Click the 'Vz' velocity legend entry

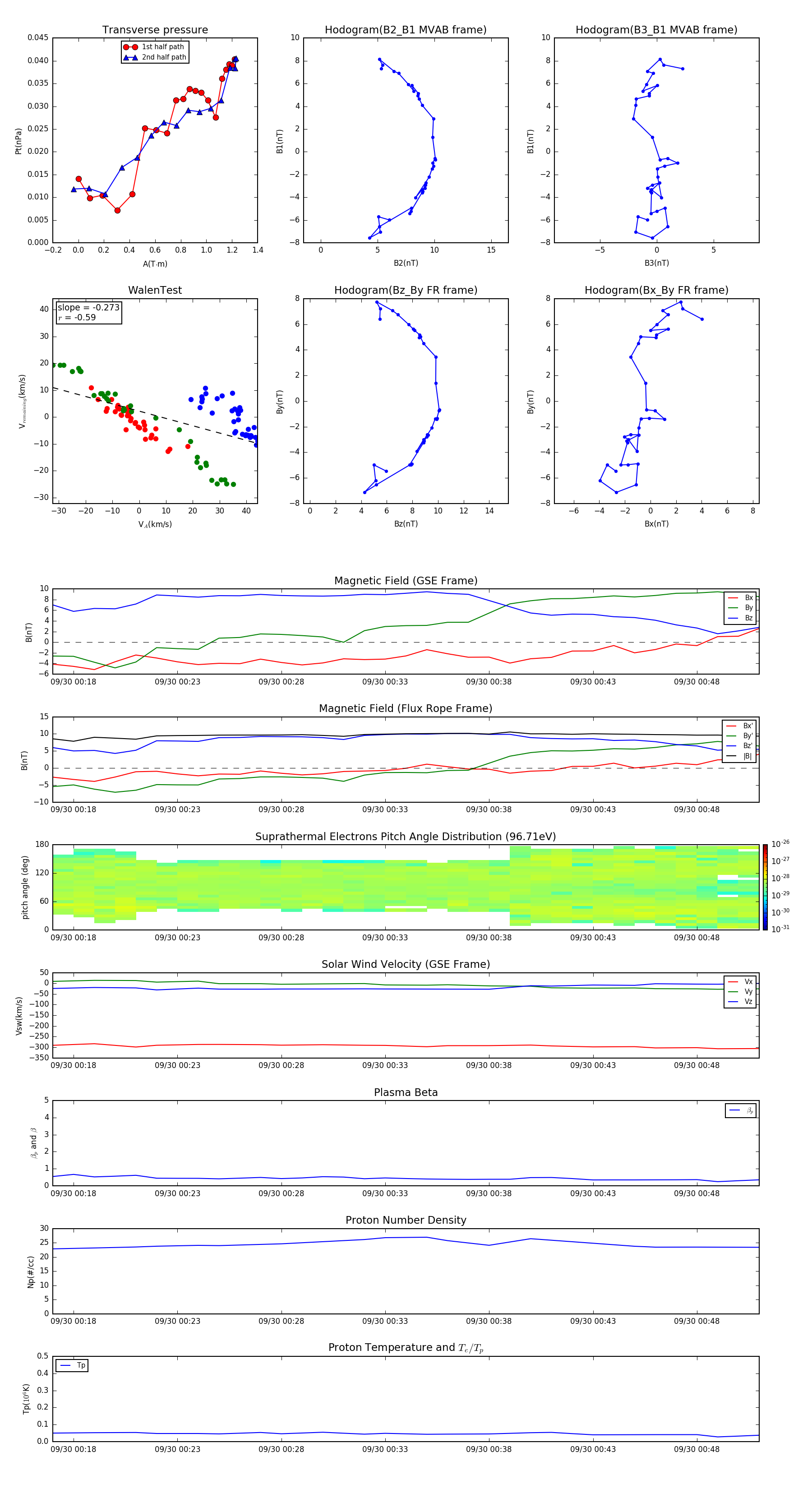[740, 1002]
